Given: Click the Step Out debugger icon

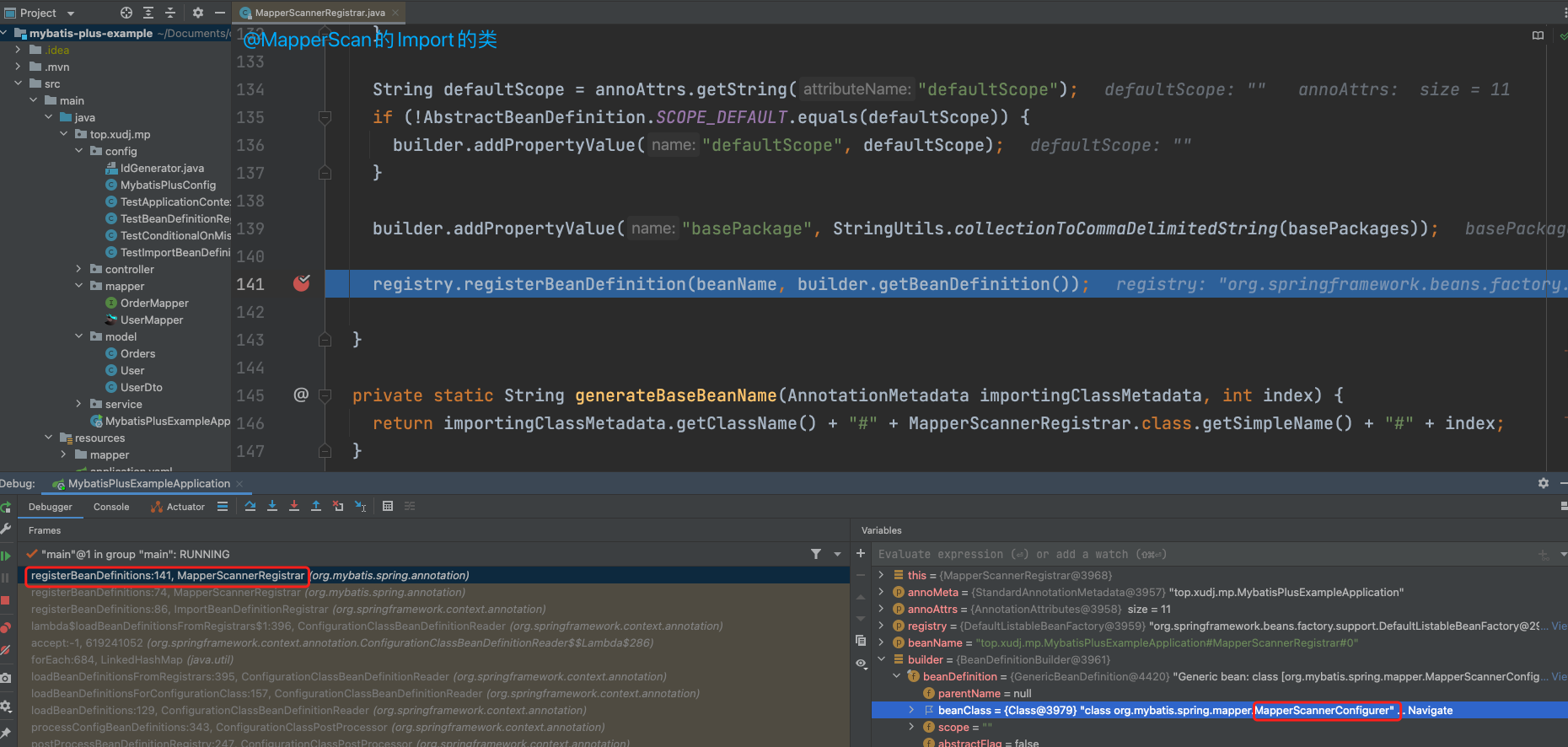Looking at the screenshot, I should 316,506.
